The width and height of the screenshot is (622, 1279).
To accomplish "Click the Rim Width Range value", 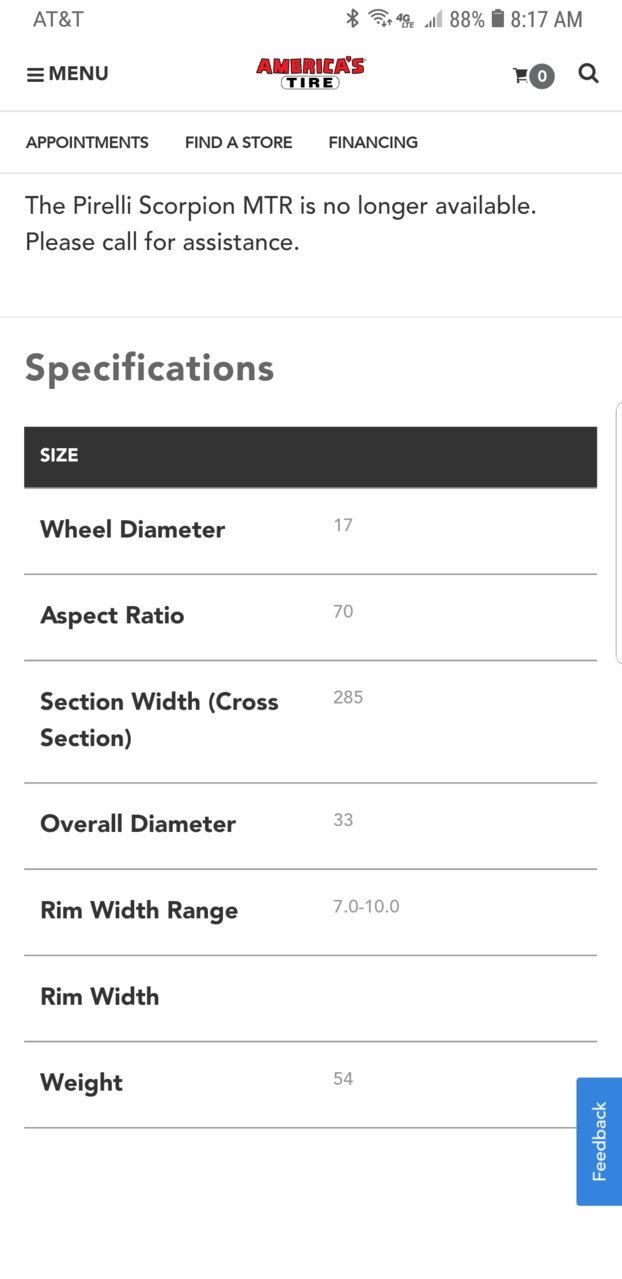I will [366, 906].
